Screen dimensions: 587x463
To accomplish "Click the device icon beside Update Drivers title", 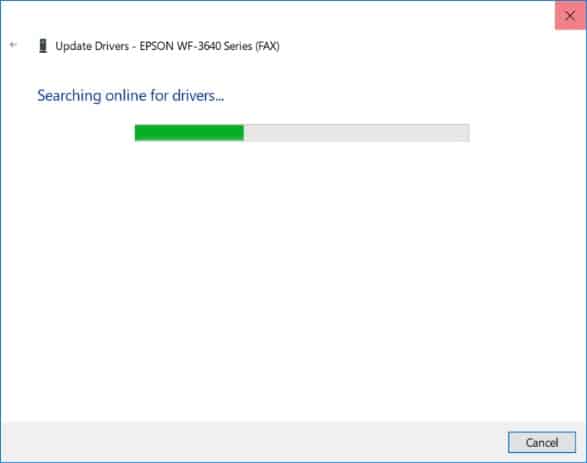I will tap(43, 46).
